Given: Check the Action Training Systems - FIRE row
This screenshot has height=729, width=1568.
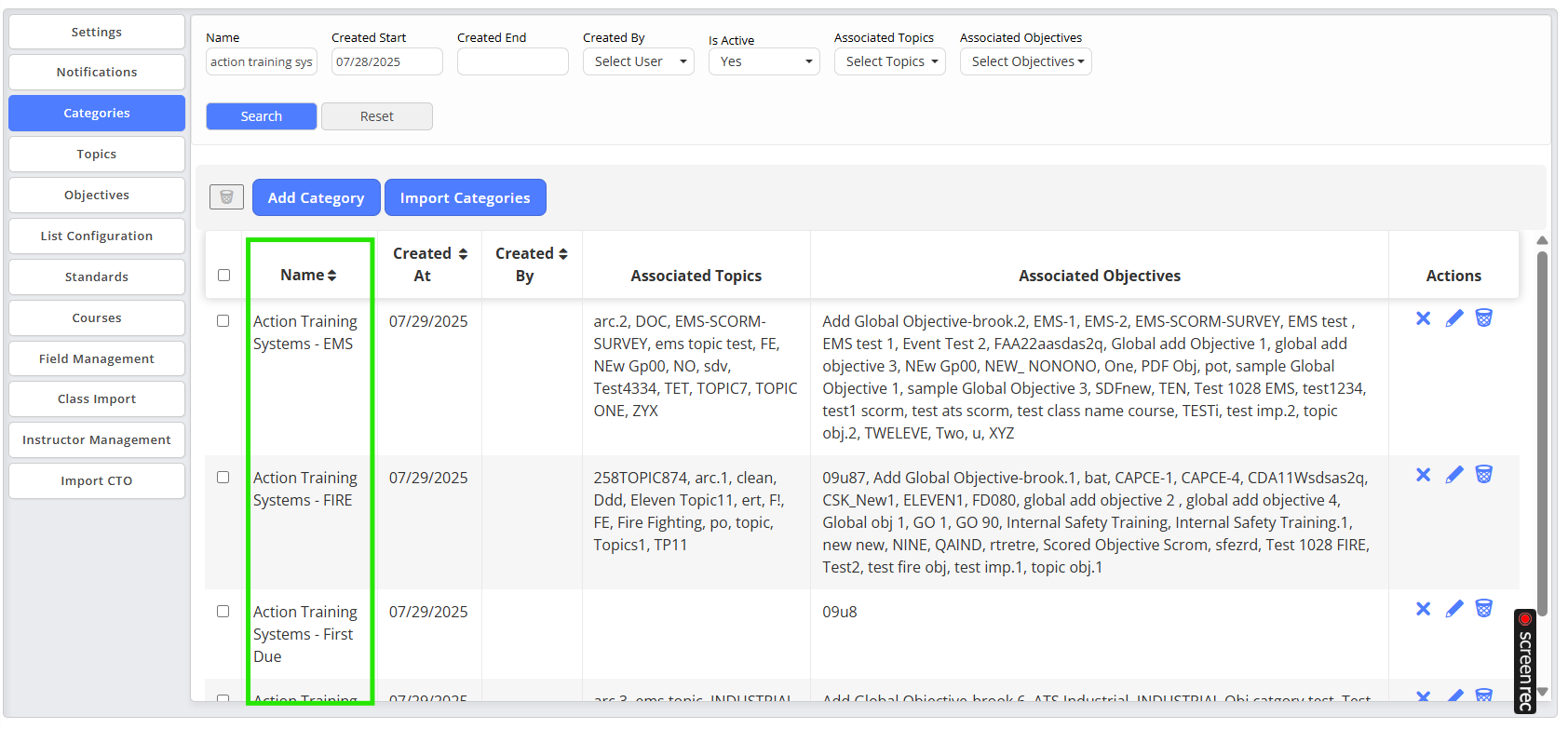Looking at the screenshot, I should [223, 477].
